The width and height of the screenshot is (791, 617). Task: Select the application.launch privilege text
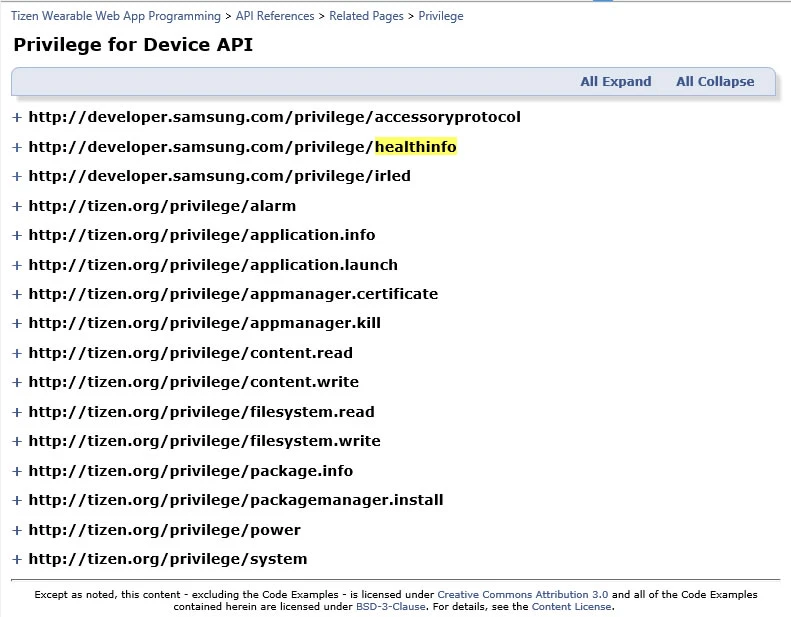click(213, 265)
